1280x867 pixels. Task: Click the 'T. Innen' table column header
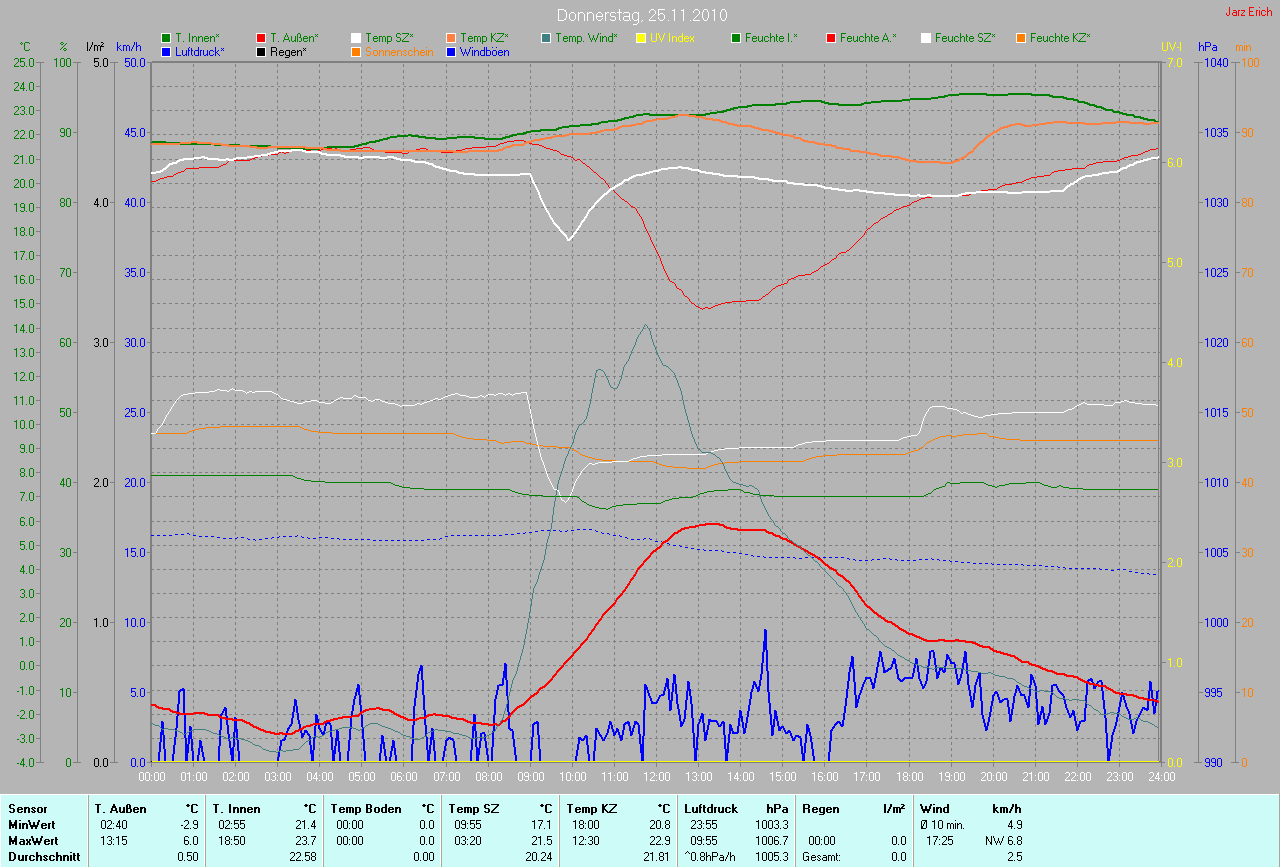pos(236,808)
